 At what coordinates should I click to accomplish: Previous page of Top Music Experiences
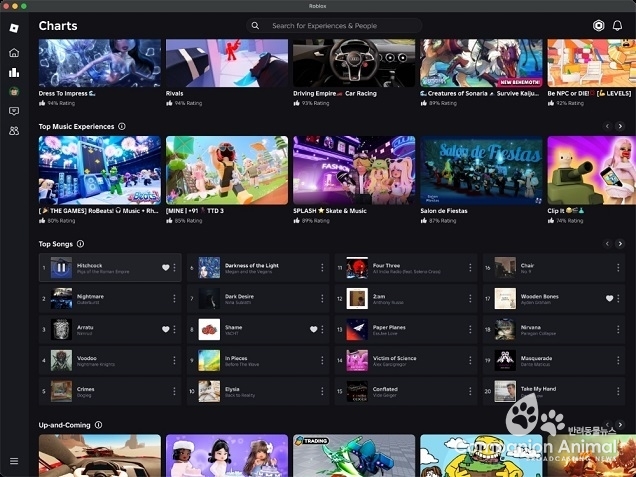[x=607, y=126]
